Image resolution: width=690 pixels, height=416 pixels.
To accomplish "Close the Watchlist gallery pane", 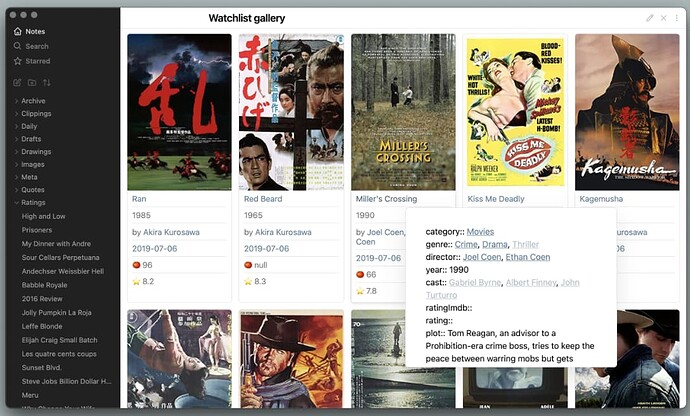I will click(663, 18).
